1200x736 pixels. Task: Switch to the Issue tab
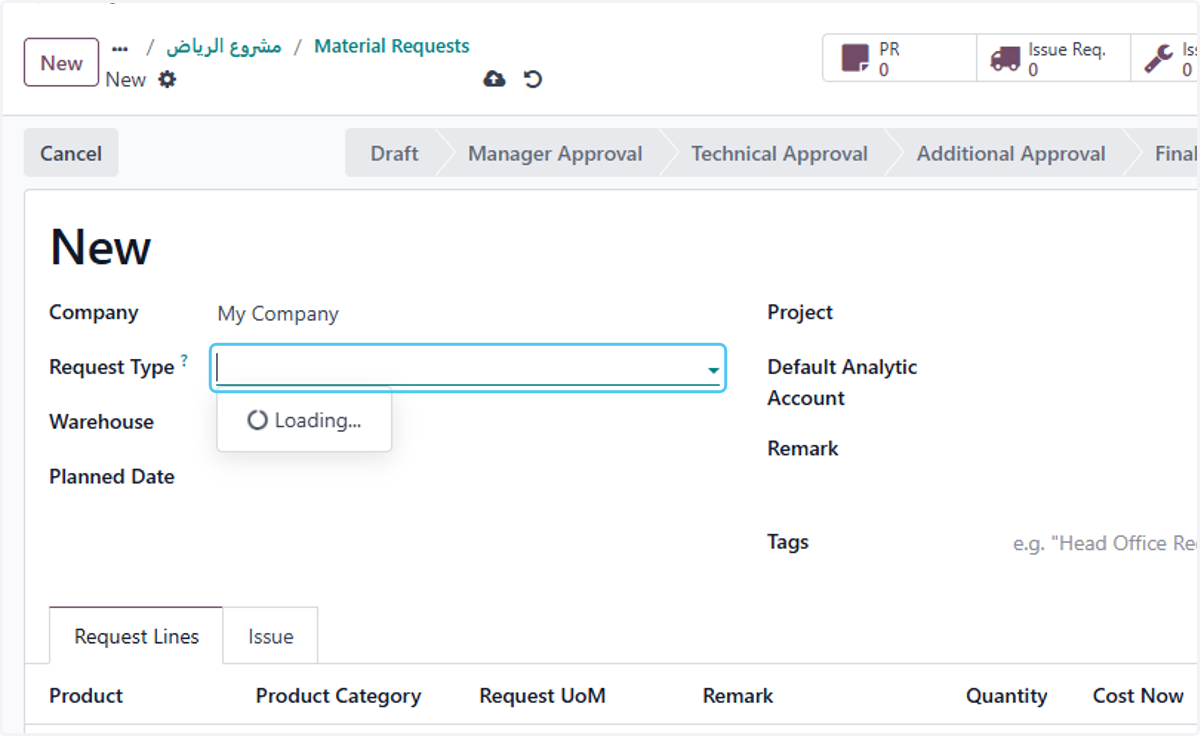point(271,636)
